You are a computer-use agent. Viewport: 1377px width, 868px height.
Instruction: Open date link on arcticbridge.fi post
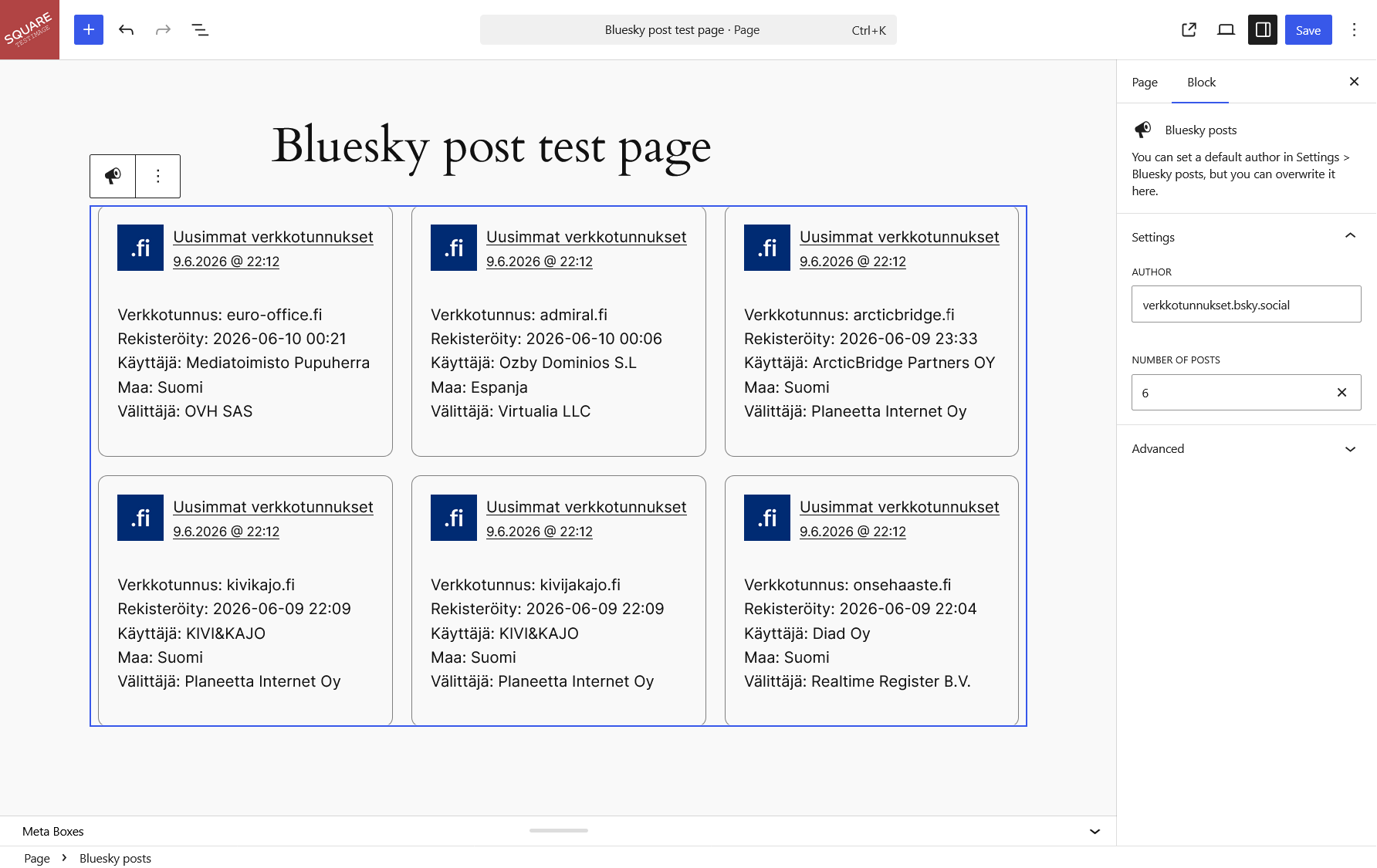853,262
